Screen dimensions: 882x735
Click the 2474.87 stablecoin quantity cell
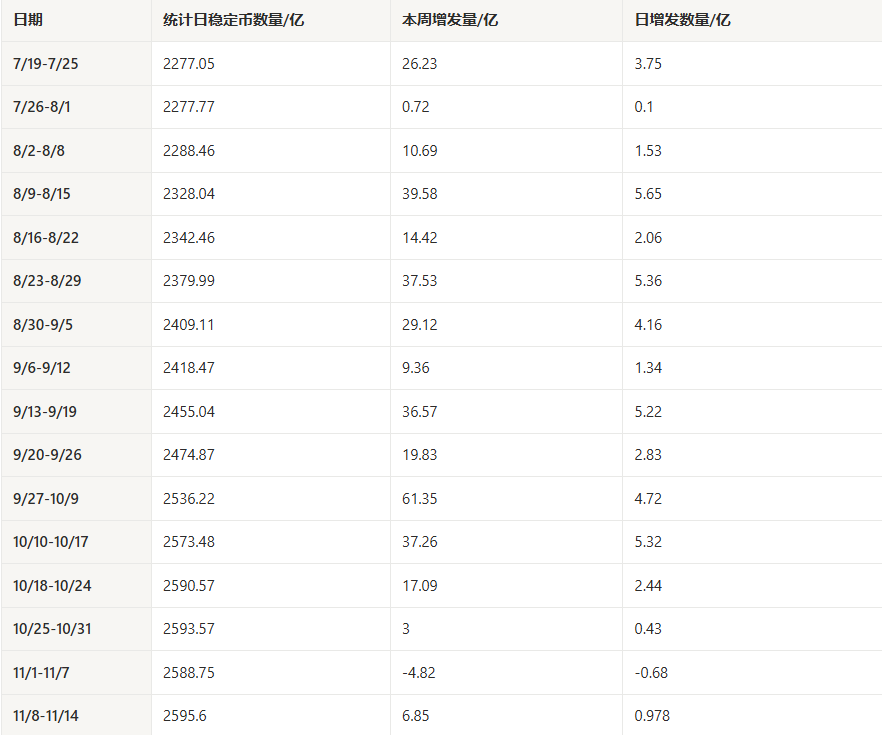point(189,455)
